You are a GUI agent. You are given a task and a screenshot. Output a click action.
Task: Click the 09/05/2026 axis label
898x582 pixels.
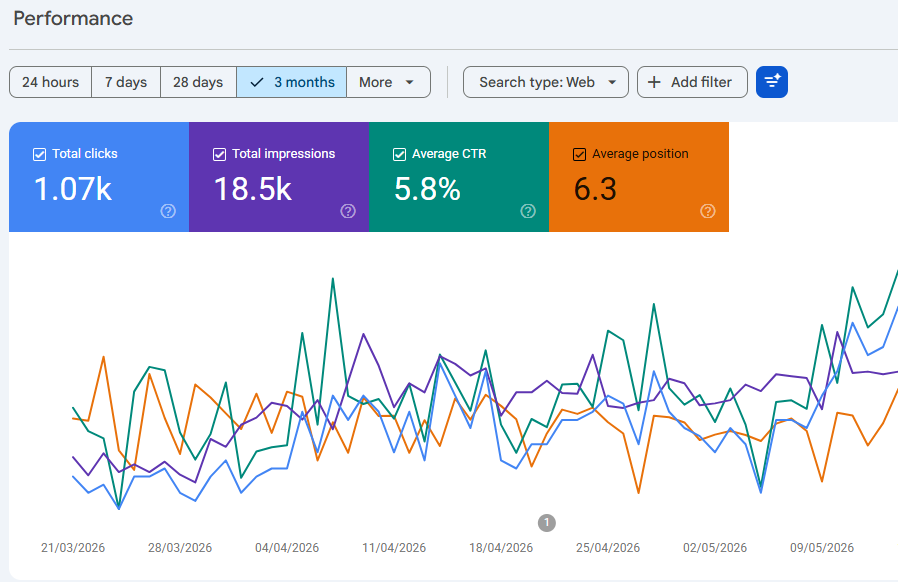click(822, 548)
